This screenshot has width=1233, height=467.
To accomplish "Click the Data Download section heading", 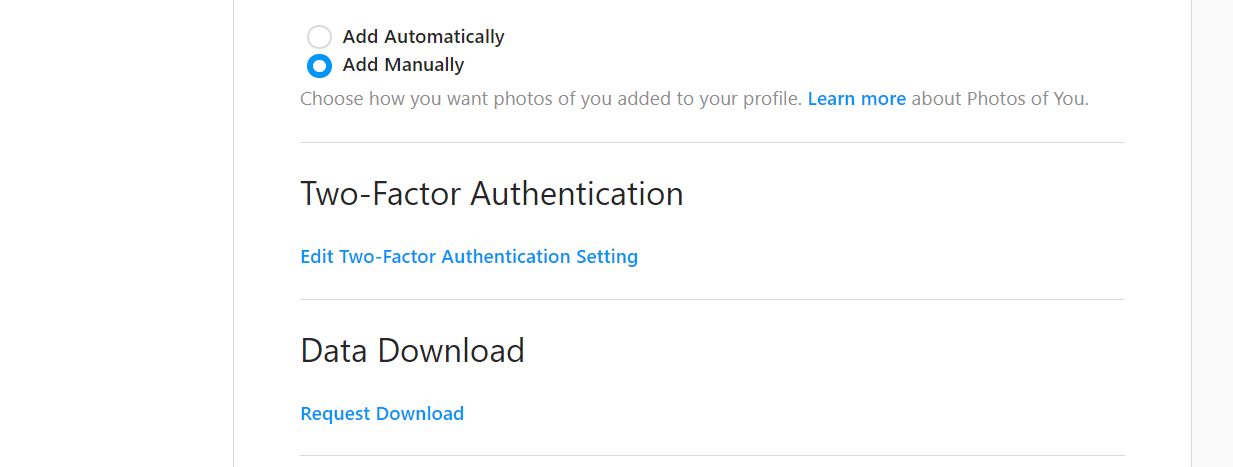I will click(412, 350).
